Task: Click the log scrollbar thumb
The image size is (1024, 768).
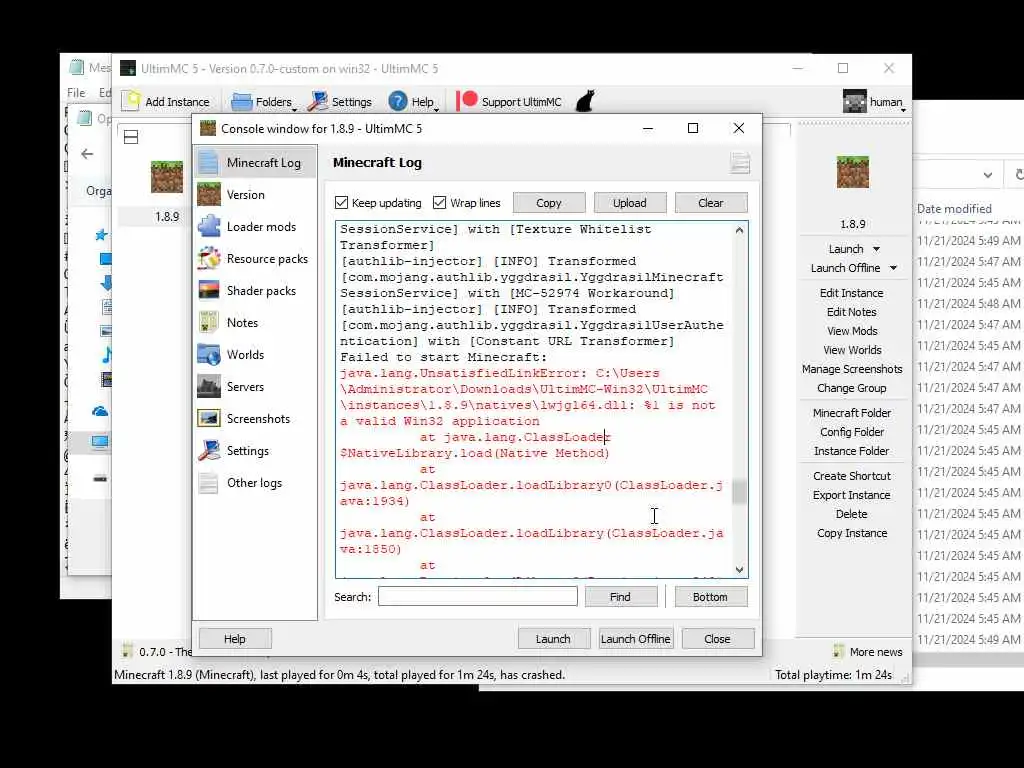Action: point(739,492)
